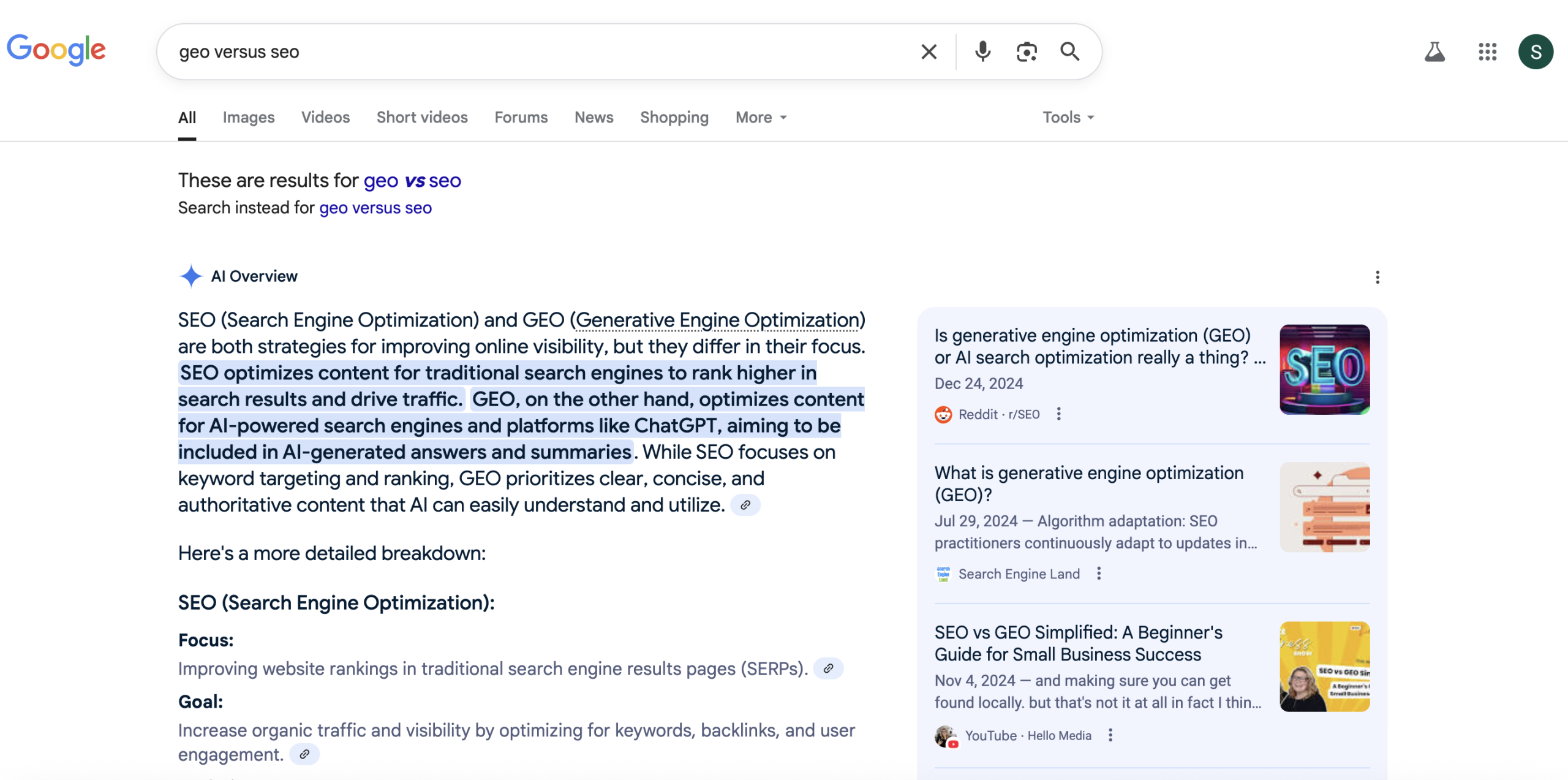1568x780 pixels.
Task: Open Google Search Labs flask icon
Action: click(1436, 51)
